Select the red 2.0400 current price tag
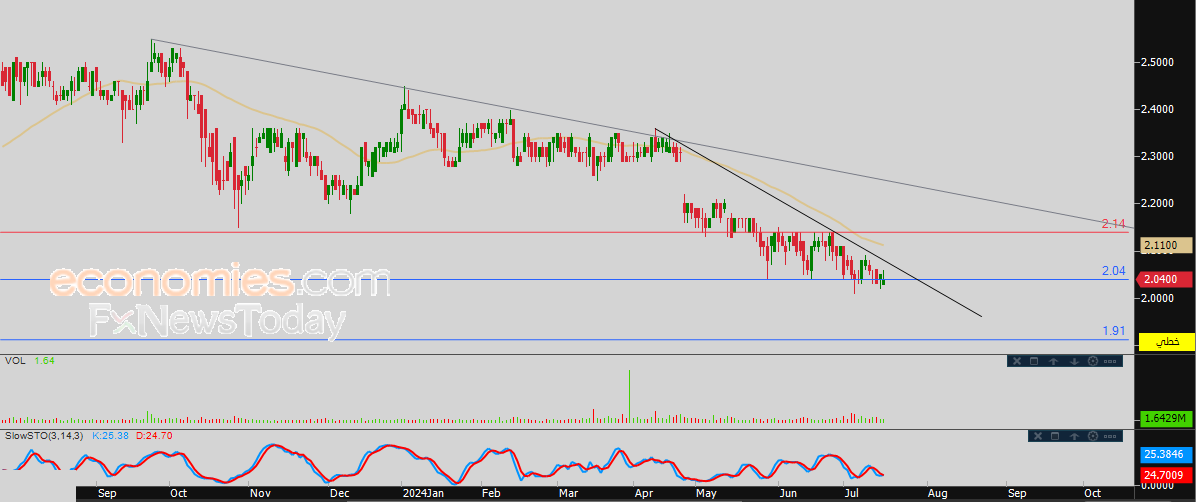 tap(1165, 279)
